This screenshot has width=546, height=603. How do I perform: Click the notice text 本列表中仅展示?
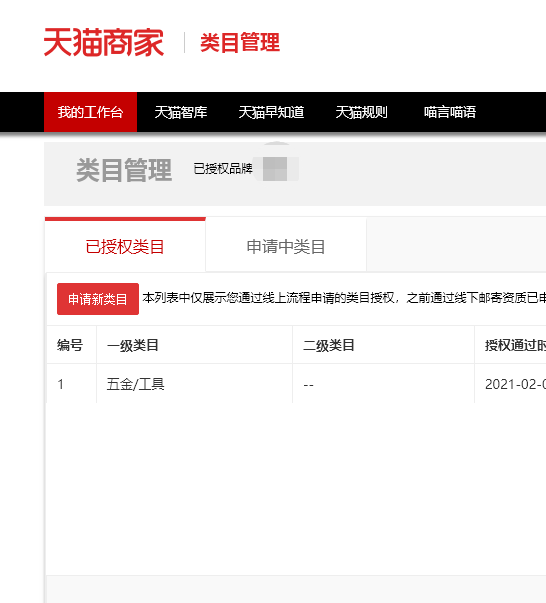tap(344, 298)
